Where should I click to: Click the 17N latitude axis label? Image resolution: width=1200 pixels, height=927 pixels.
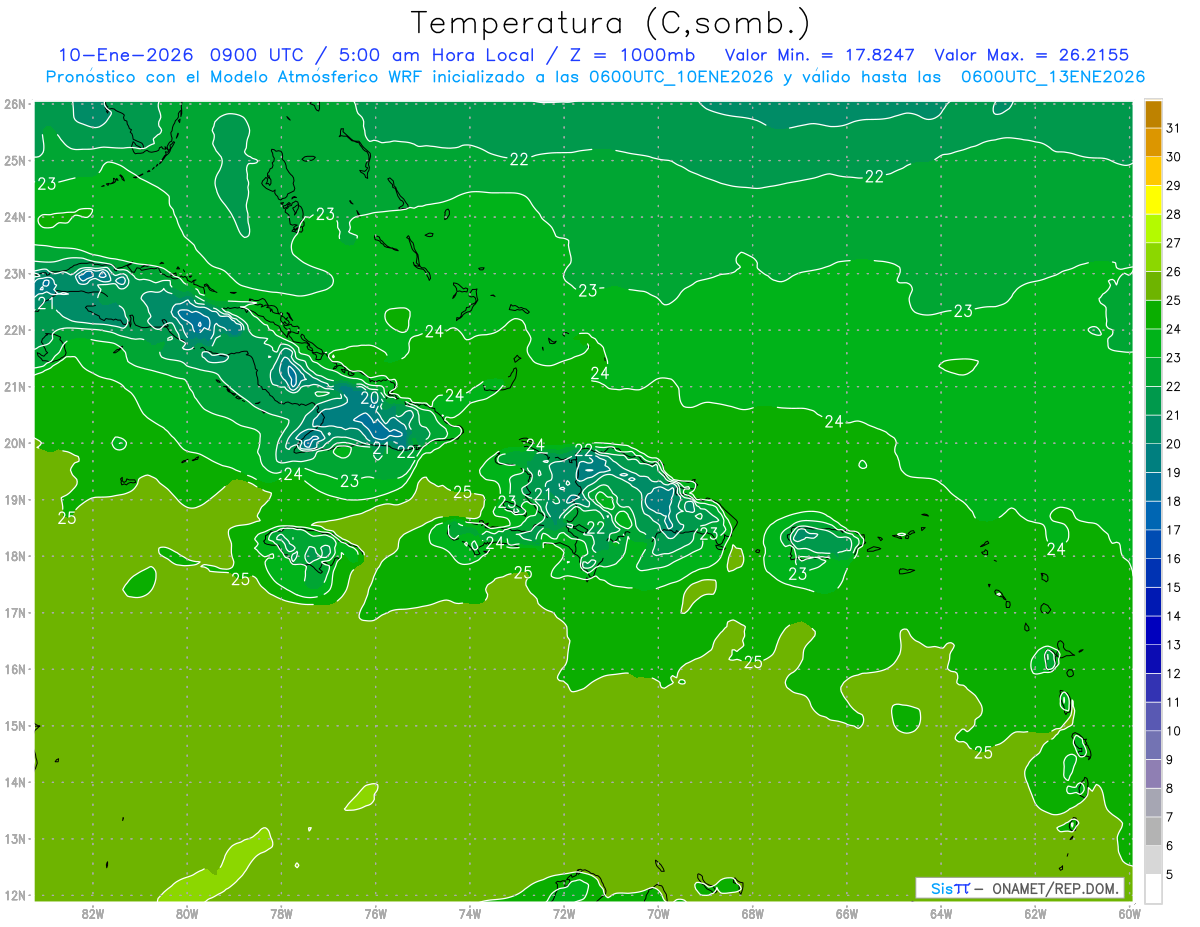pyautogui.click(x=15, y=613)
